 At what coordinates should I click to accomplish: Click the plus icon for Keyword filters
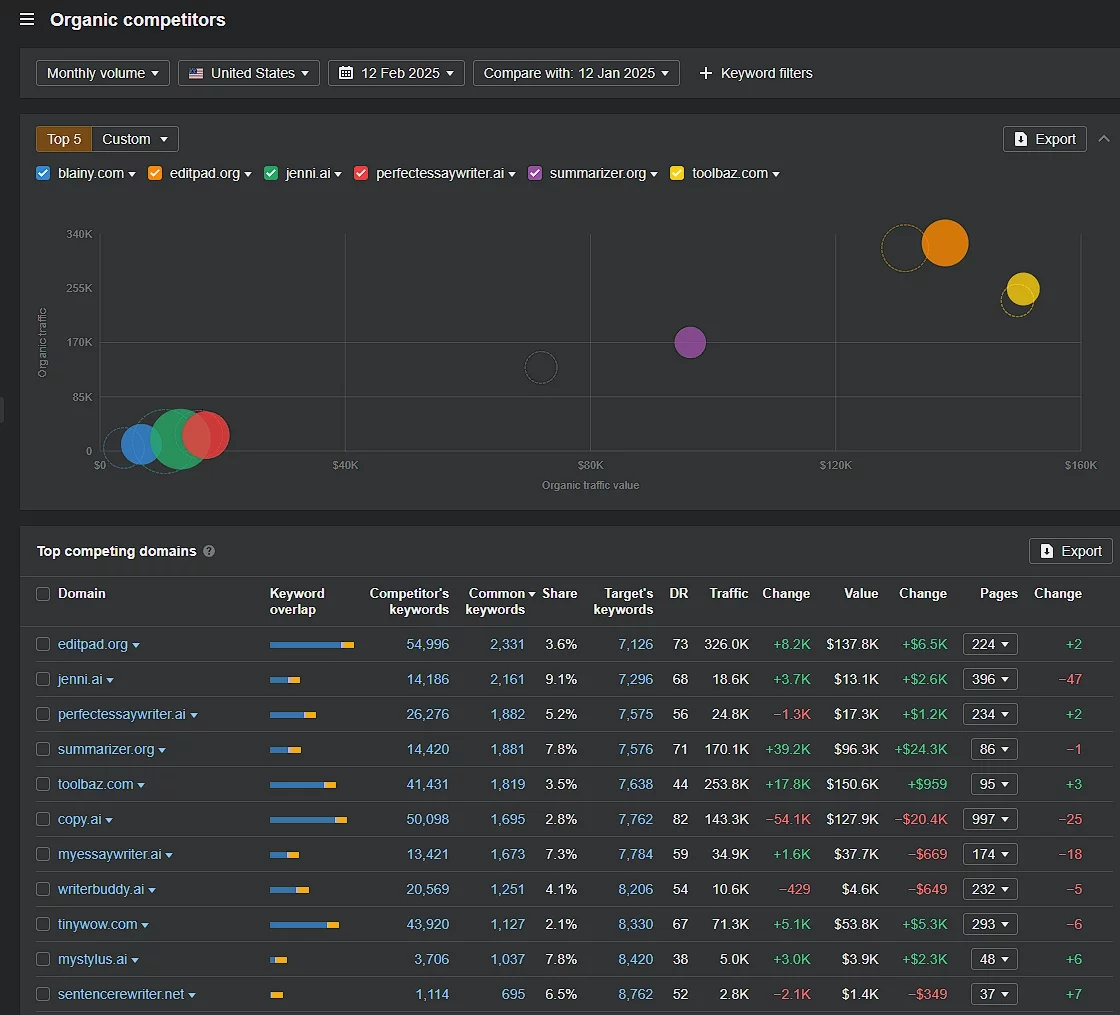706,73
